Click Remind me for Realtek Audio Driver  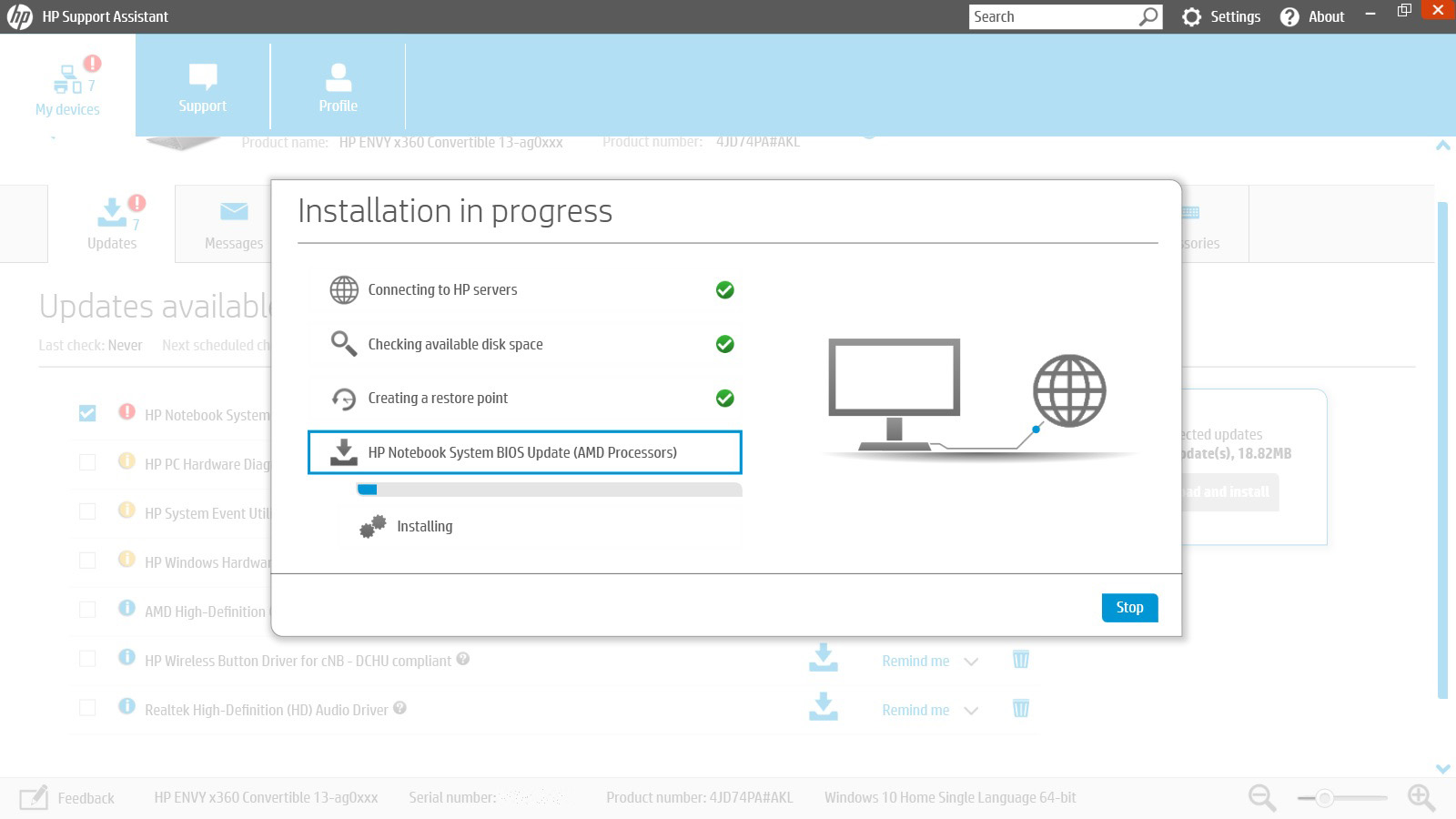[915, 710]
